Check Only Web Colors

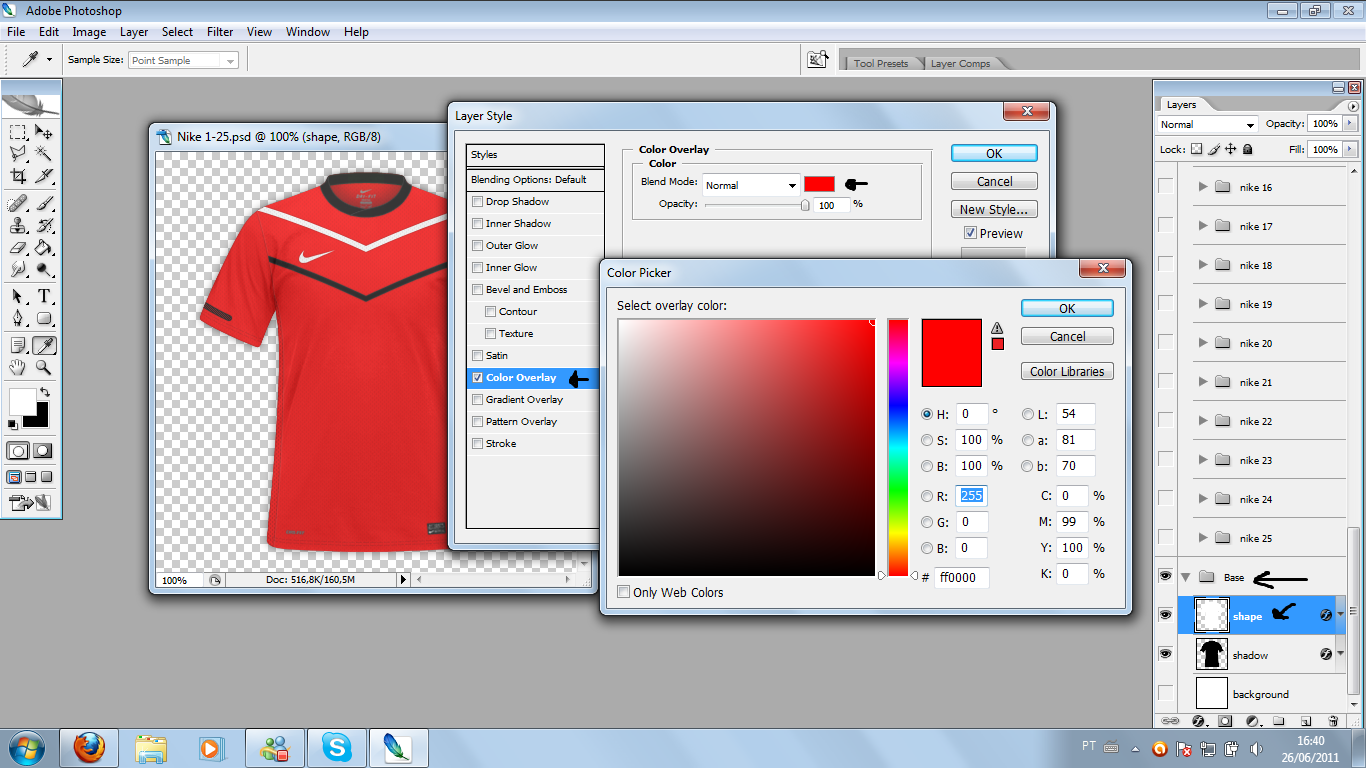click(x=624, y=592)
